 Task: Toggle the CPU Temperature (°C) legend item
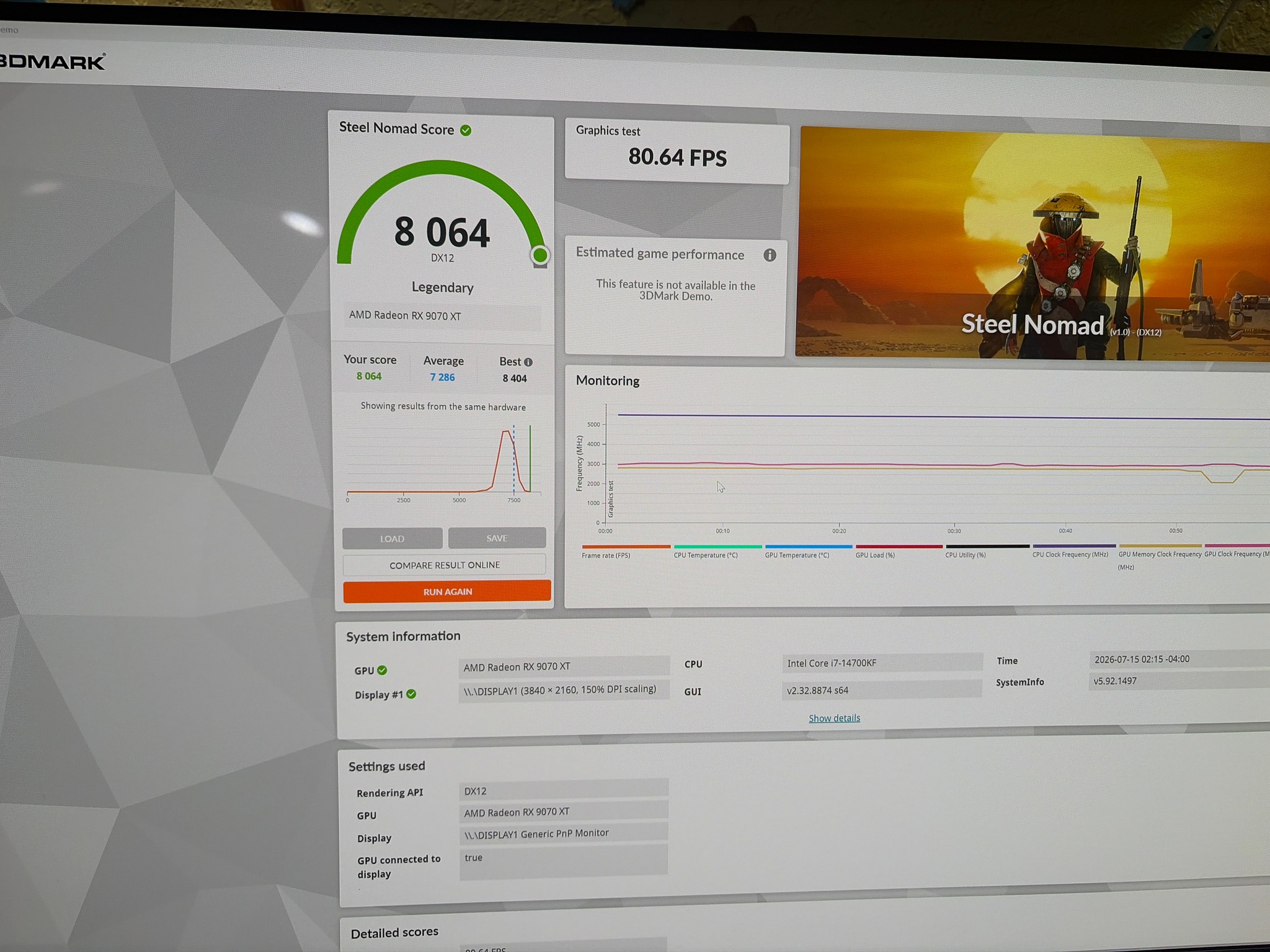point(717,551)
